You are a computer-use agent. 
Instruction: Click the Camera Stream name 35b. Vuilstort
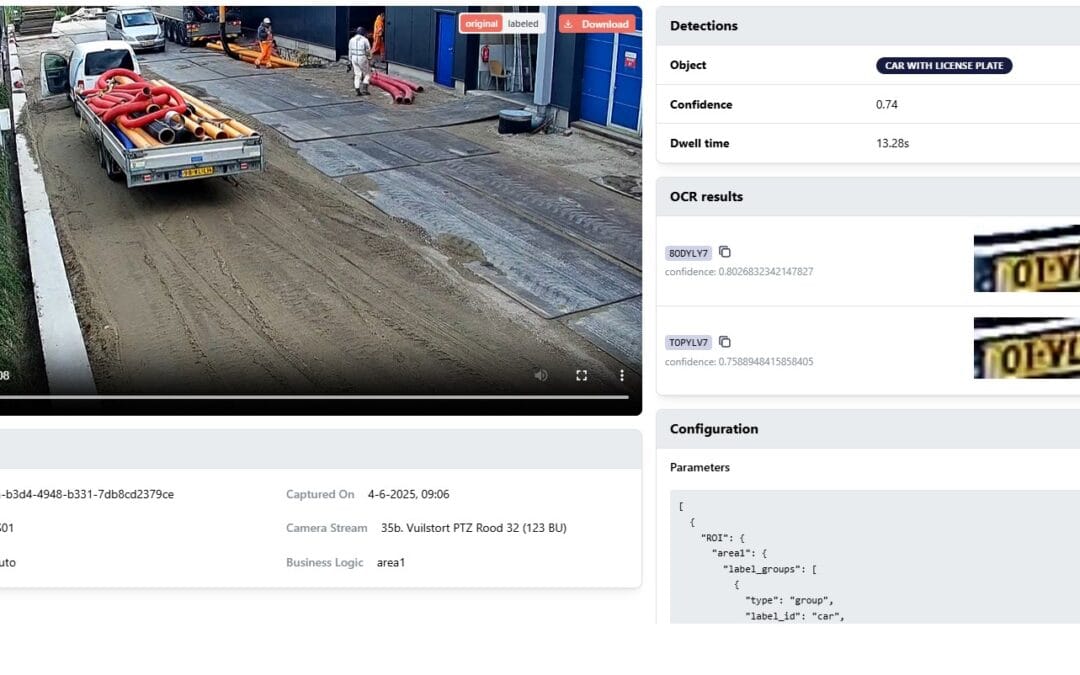click(x=473, y=528)
